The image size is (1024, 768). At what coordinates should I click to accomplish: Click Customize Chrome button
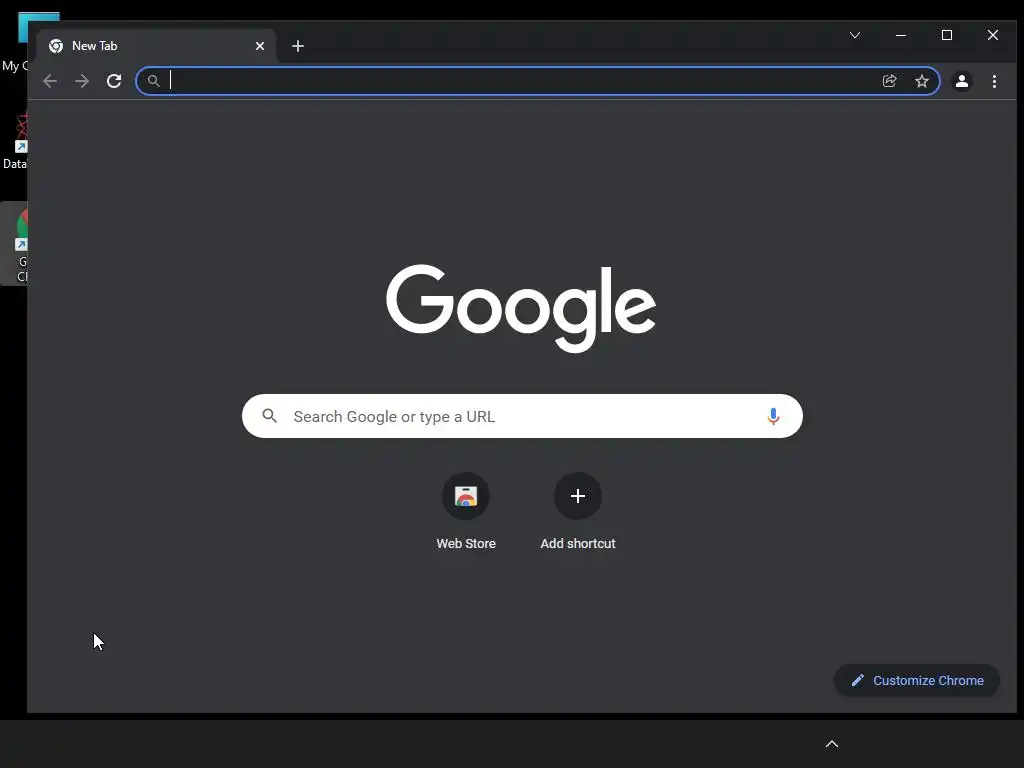[x=916, y=680]
